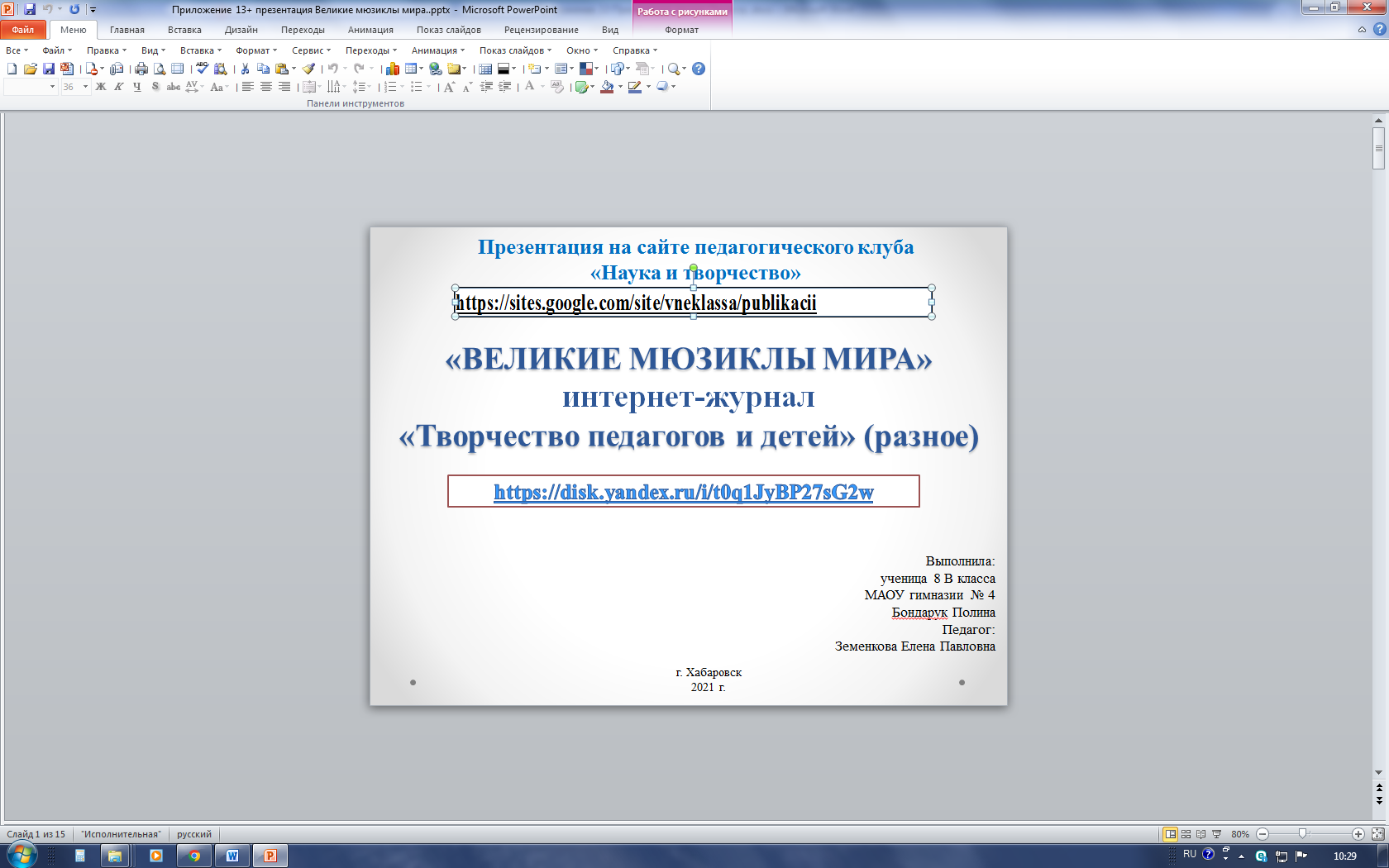Click the blue Help question mark
Viewport: 1389px width, 868px height.
tap(699, 69)
